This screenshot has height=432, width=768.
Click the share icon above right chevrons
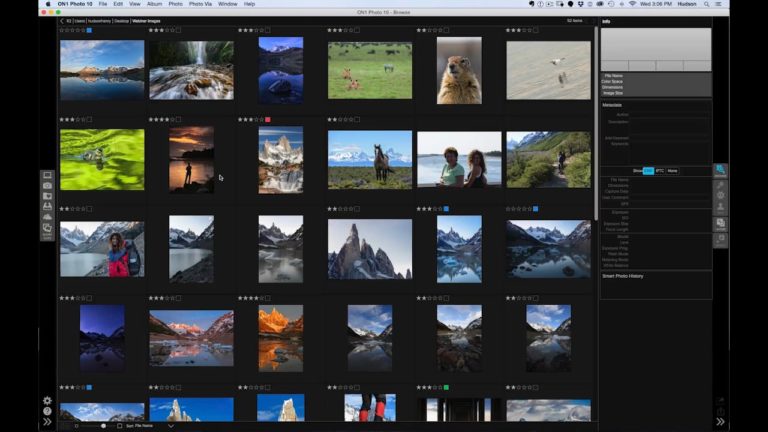click(720, 411)
